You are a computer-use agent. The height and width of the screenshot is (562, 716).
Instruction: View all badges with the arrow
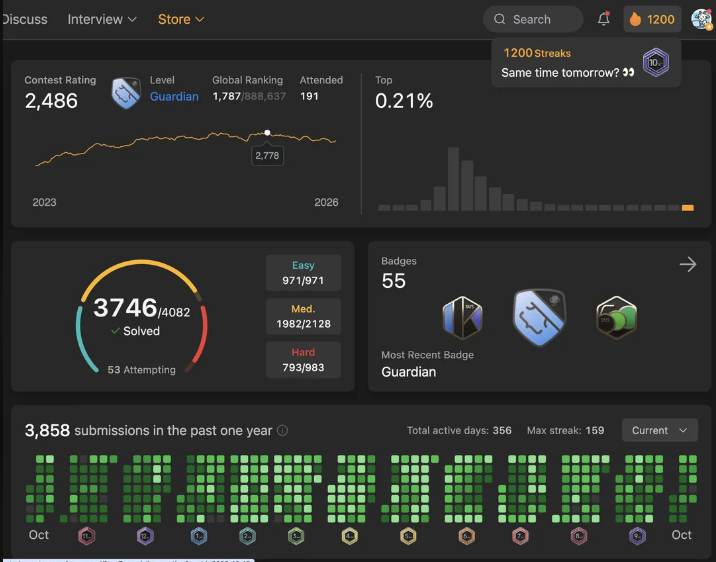tap(688, 264)
